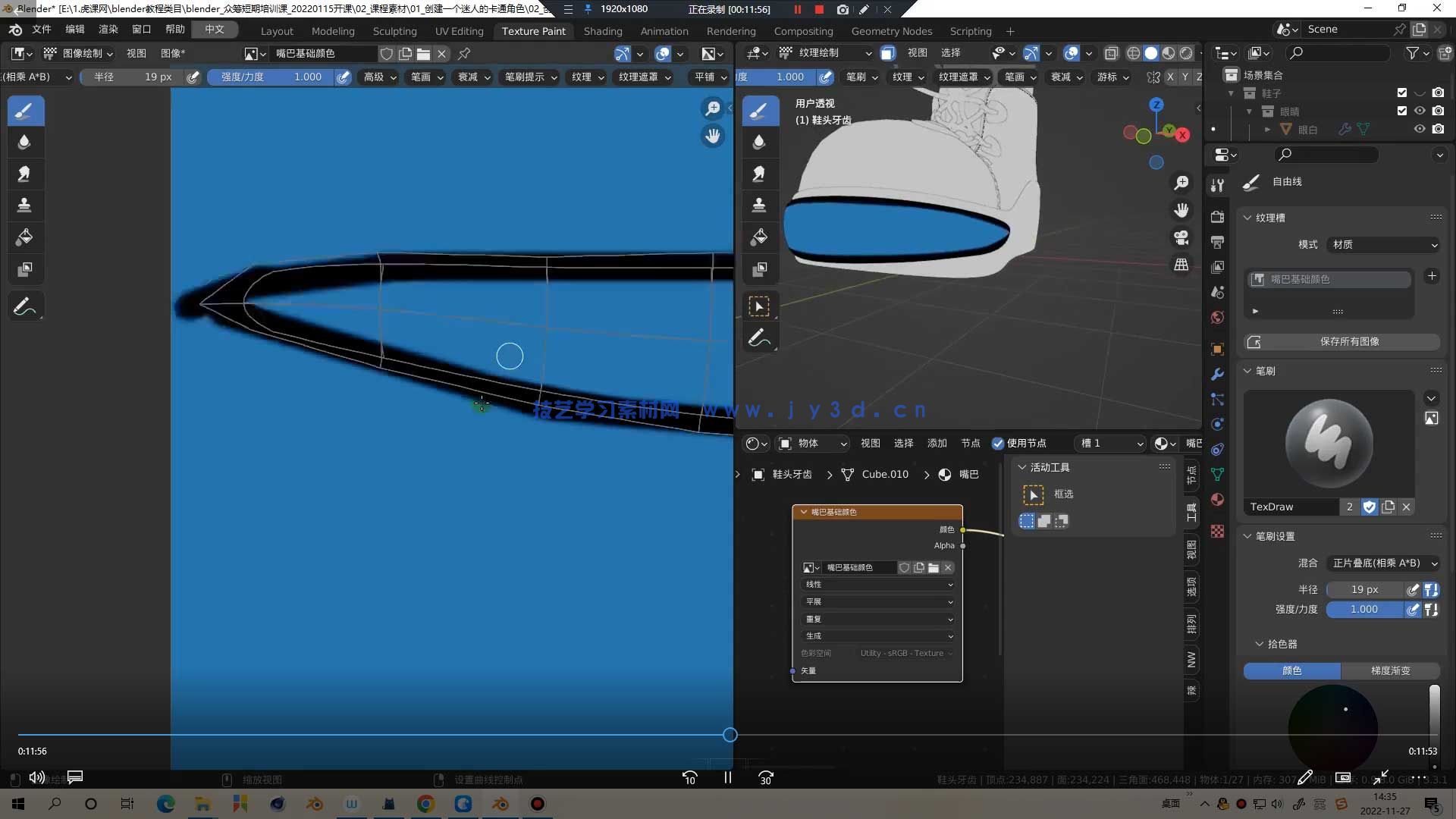This screenshot has width=1456, height=819.
Task: Open the 槽 1 slot dropdown
Action: point(1111,444)
